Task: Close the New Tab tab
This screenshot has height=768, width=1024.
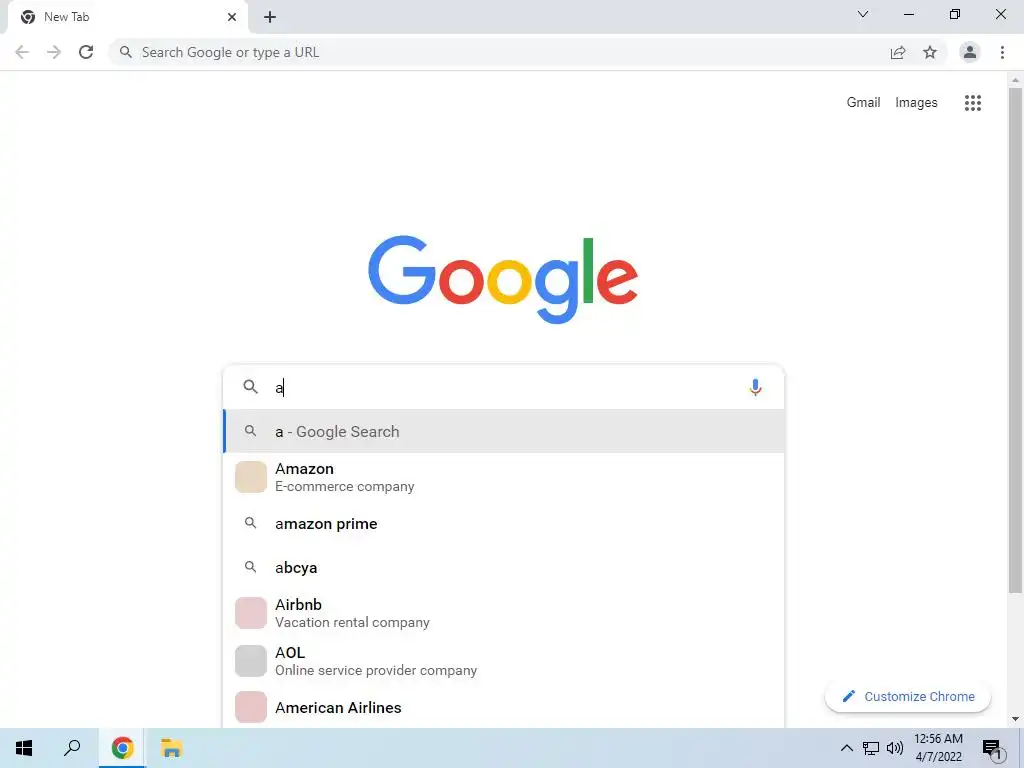Action: (232, 17)
